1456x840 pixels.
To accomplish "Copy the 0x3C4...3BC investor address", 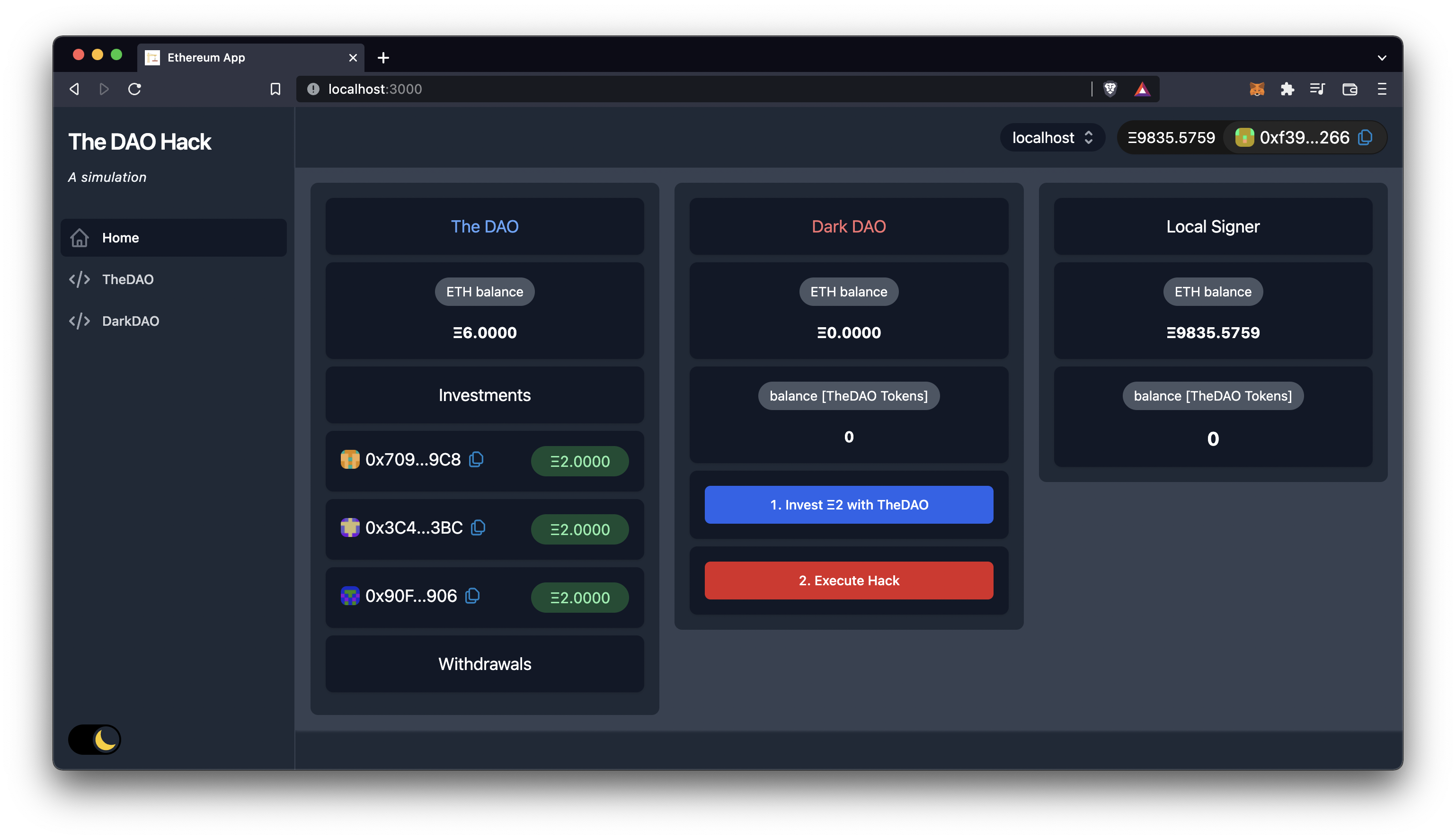I will (478, 527).
